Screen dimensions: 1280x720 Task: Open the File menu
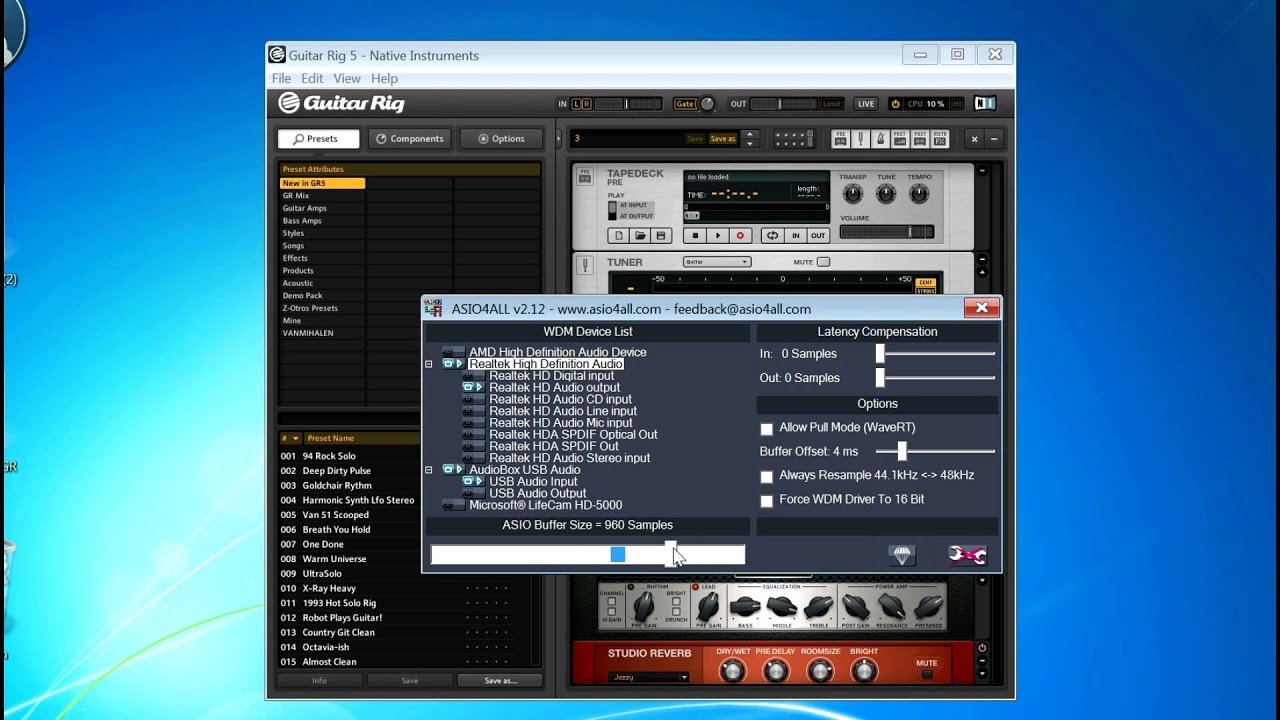[x=282, y=78]
